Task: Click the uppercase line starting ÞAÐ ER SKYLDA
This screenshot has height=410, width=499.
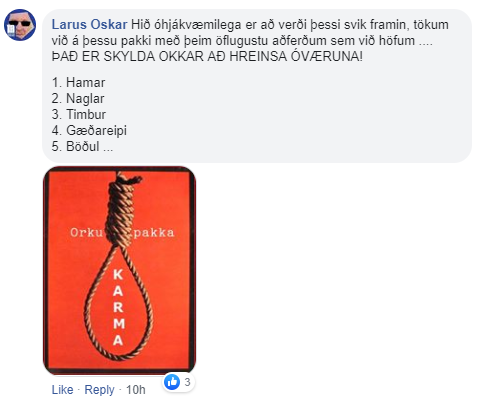Action: point(207,56)
